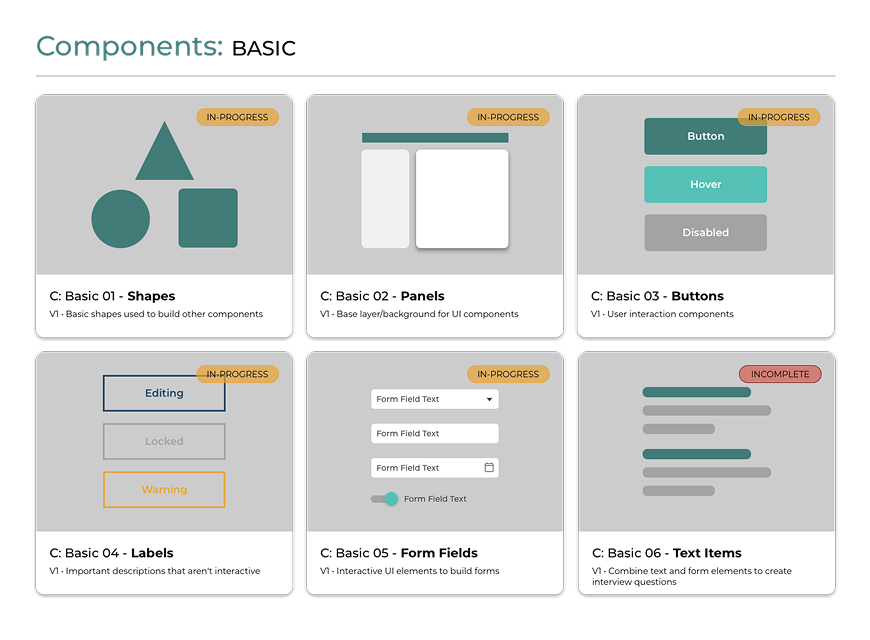870x640 pixels.
Task: Select the orange Warning label
Action: (164, 490)
